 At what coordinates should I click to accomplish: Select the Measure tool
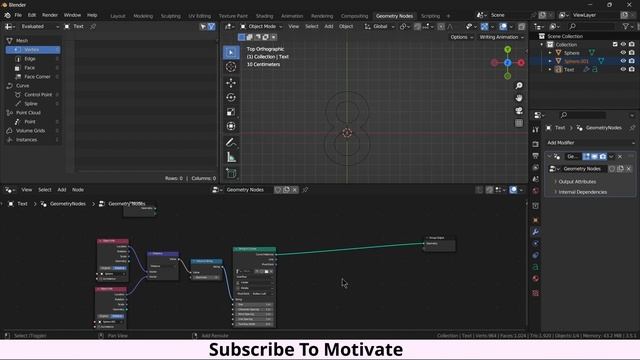231,157
